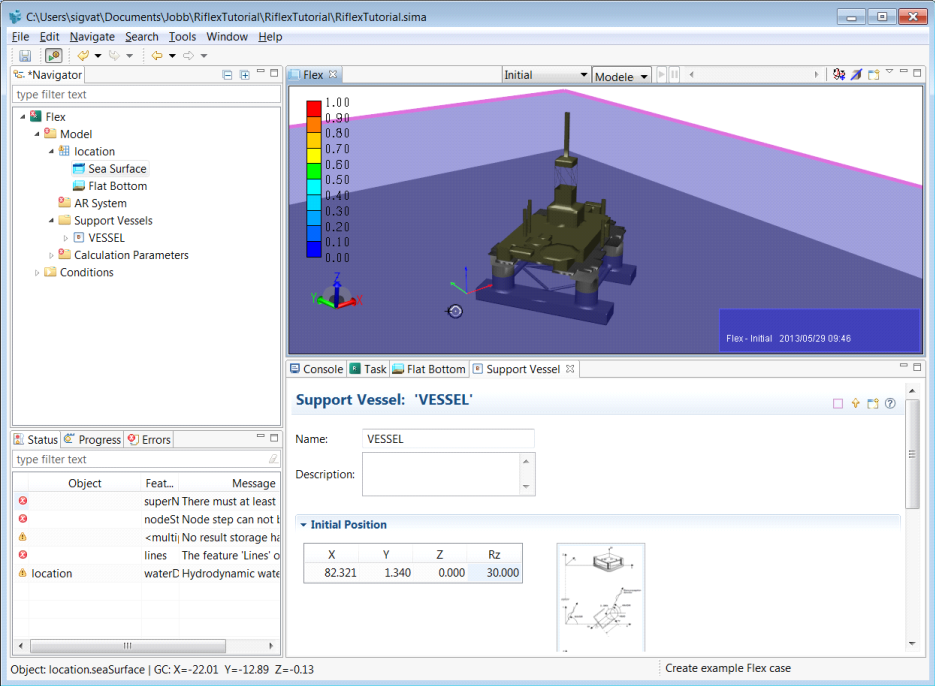The height and width of the screenshot is (687, 936).
Task: Expand the Conditions folder in Navigator
Action: [x=38, y=272]
